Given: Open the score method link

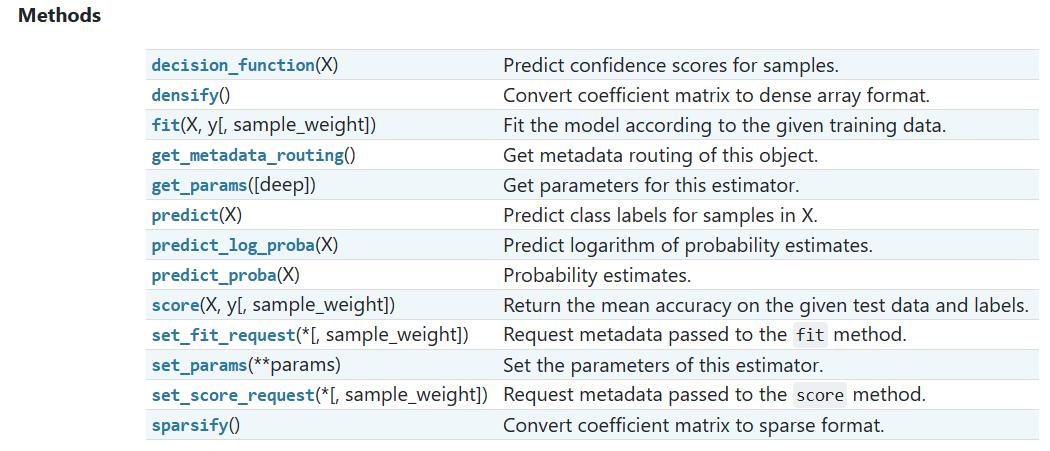Looking at the screenshot, I should pyautogui.click(x=175, y=306).
